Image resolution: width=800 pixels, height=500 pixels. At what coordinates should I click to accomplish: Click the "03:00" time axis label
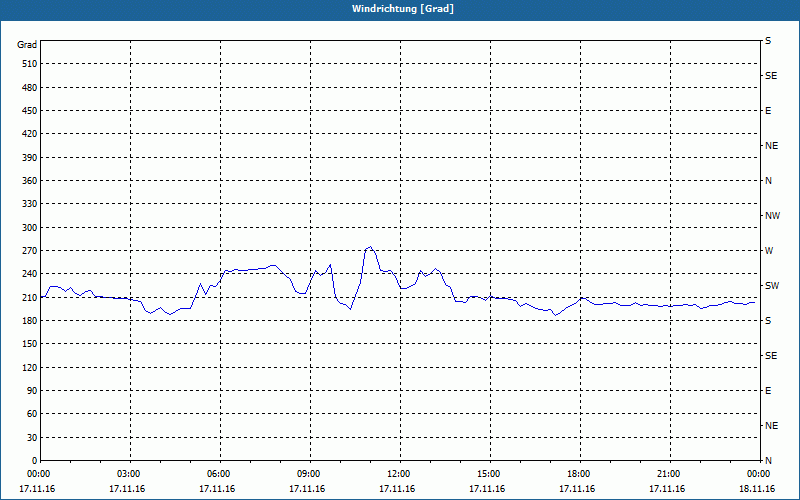tap(130, 474)
